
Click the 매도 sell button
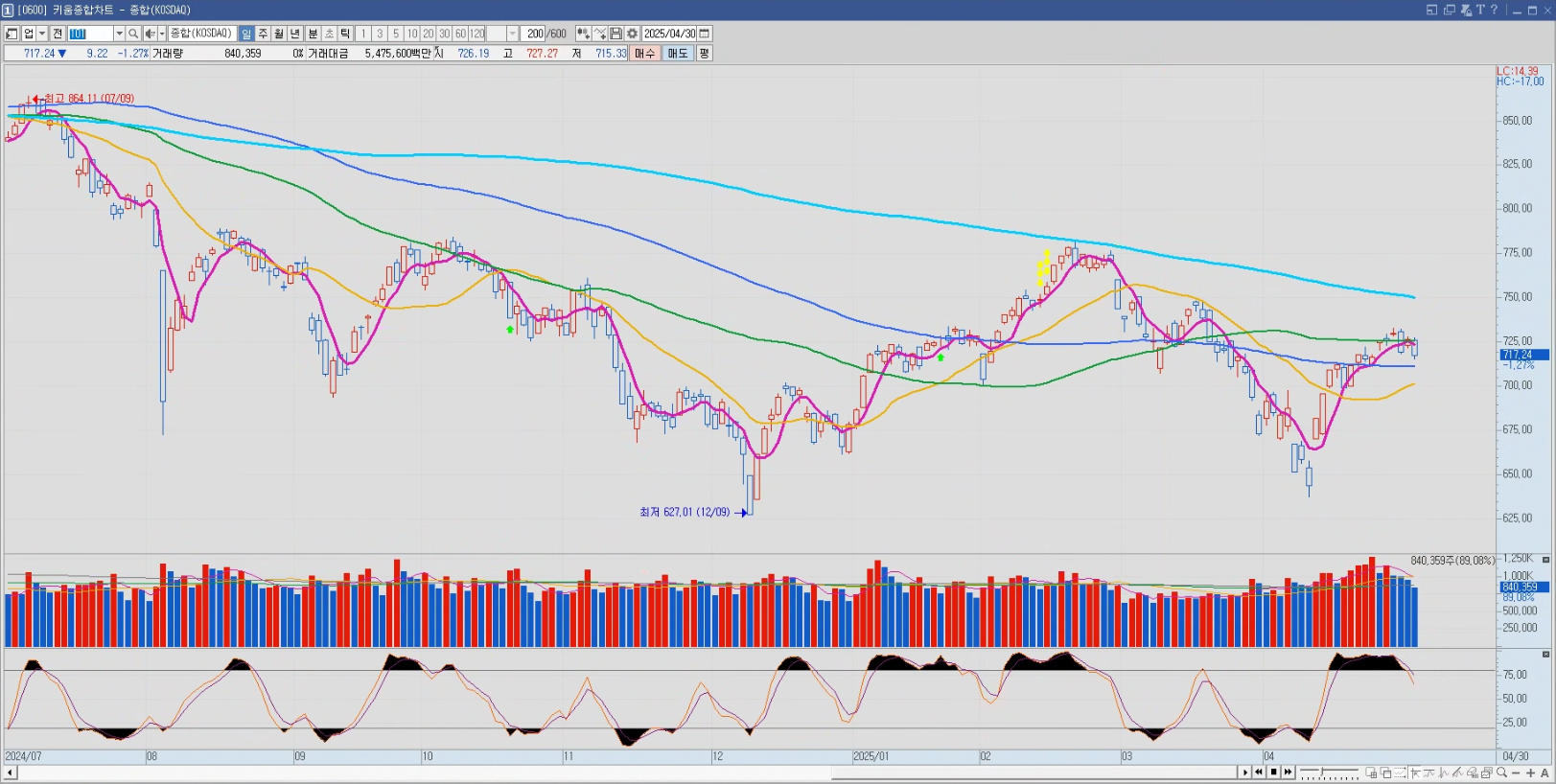tap(678, 54)
